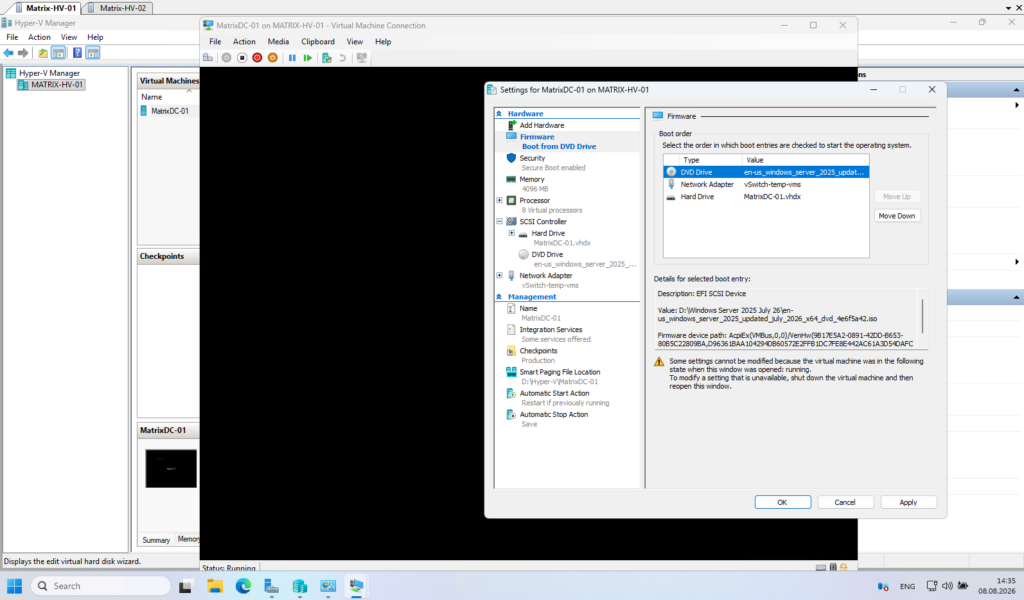The height and width of the screenshot is (600, 1024).
Task: Expand the Hard Drive node
Action: [511, 233]
